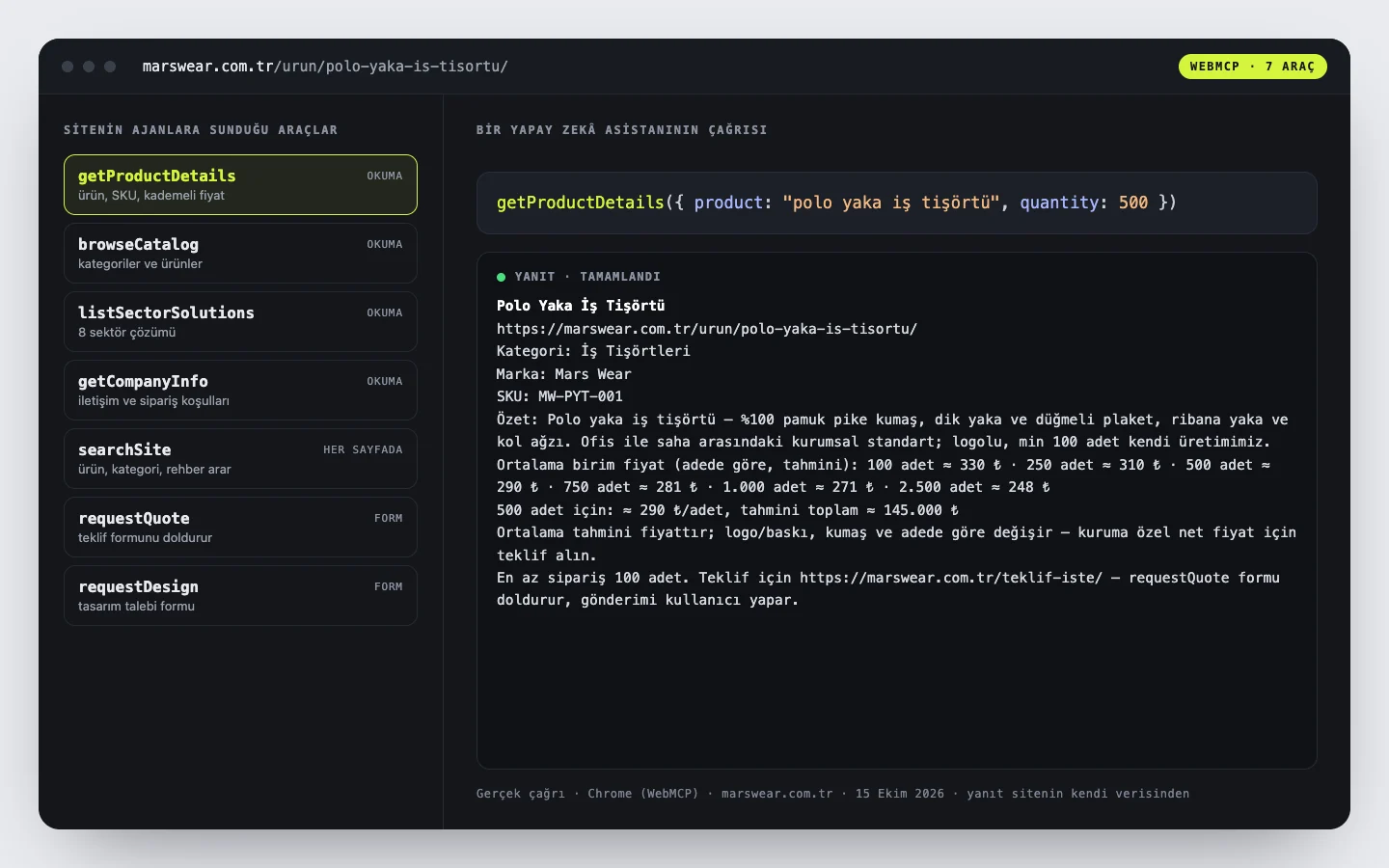
Task: Click the getProductDetails call code block
Action: [897, 203]
